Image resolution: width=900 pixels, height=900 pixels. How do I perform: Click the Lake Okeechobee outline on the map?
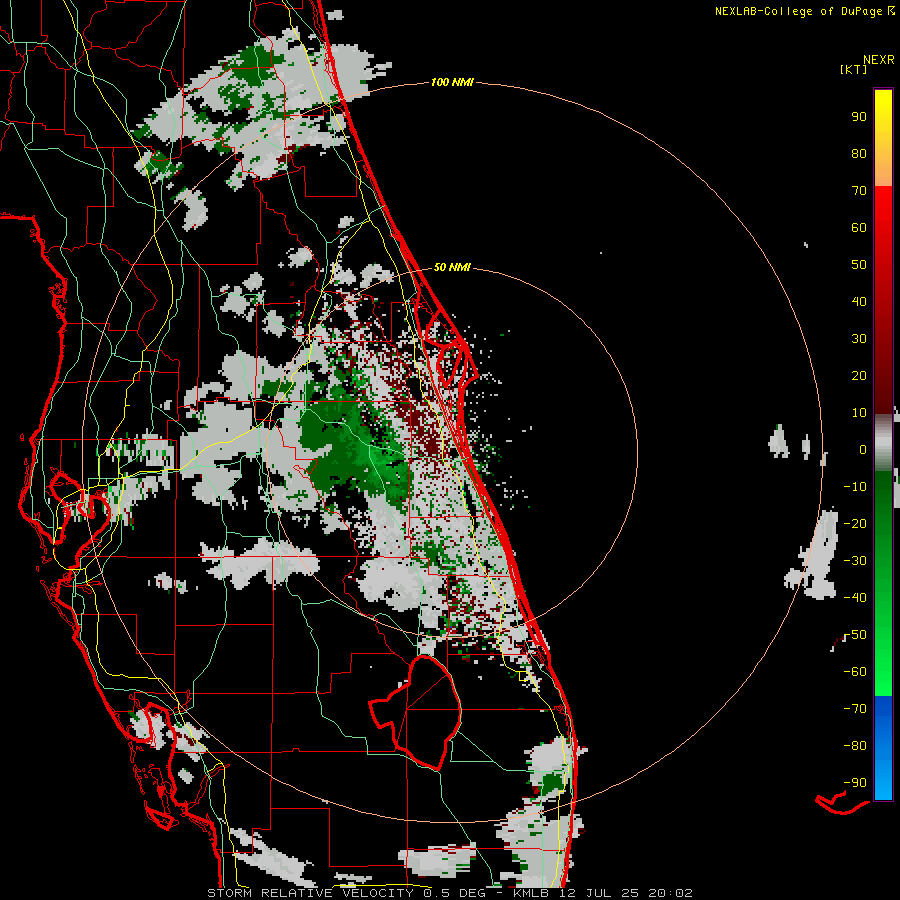coord(418,712)
